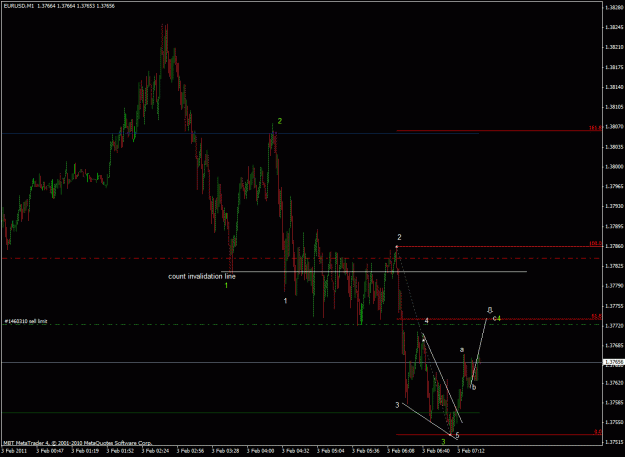The width and height of the screenshot is (625, 457).
Task: Click the 161.8 Fibonacci level label
Action: tap(595, 128)
